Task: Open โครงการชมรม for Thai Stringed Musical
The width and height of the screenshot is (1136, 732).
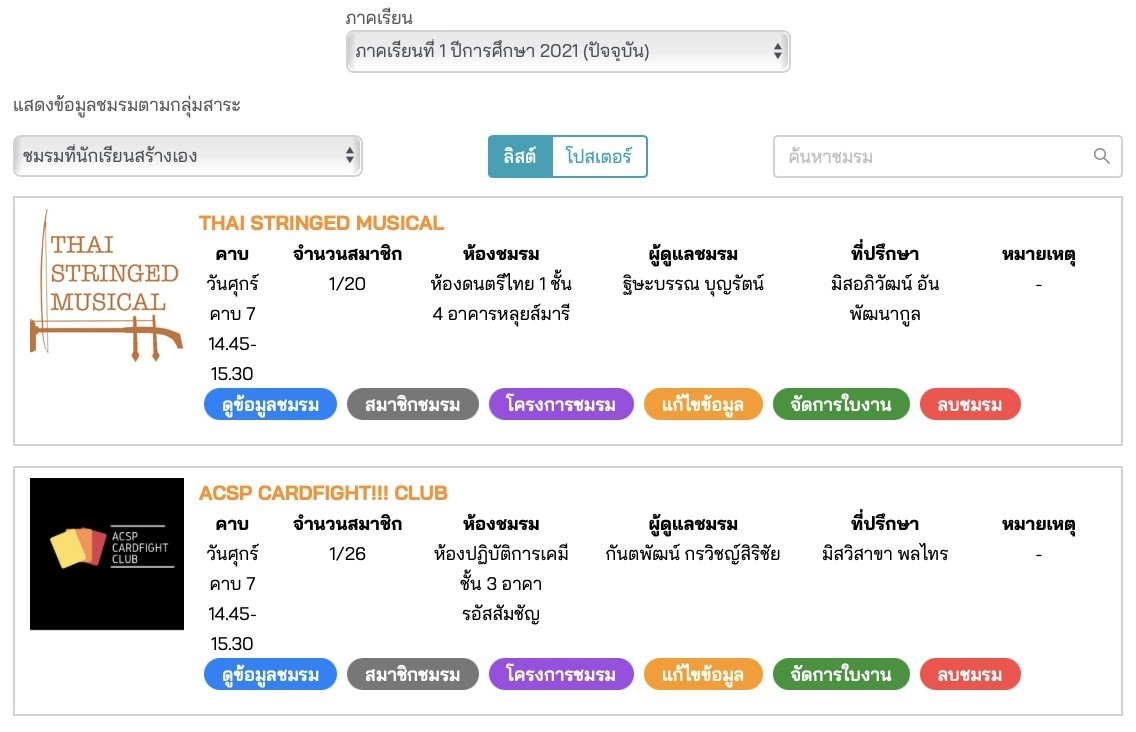Action: (x=561, y=405)
